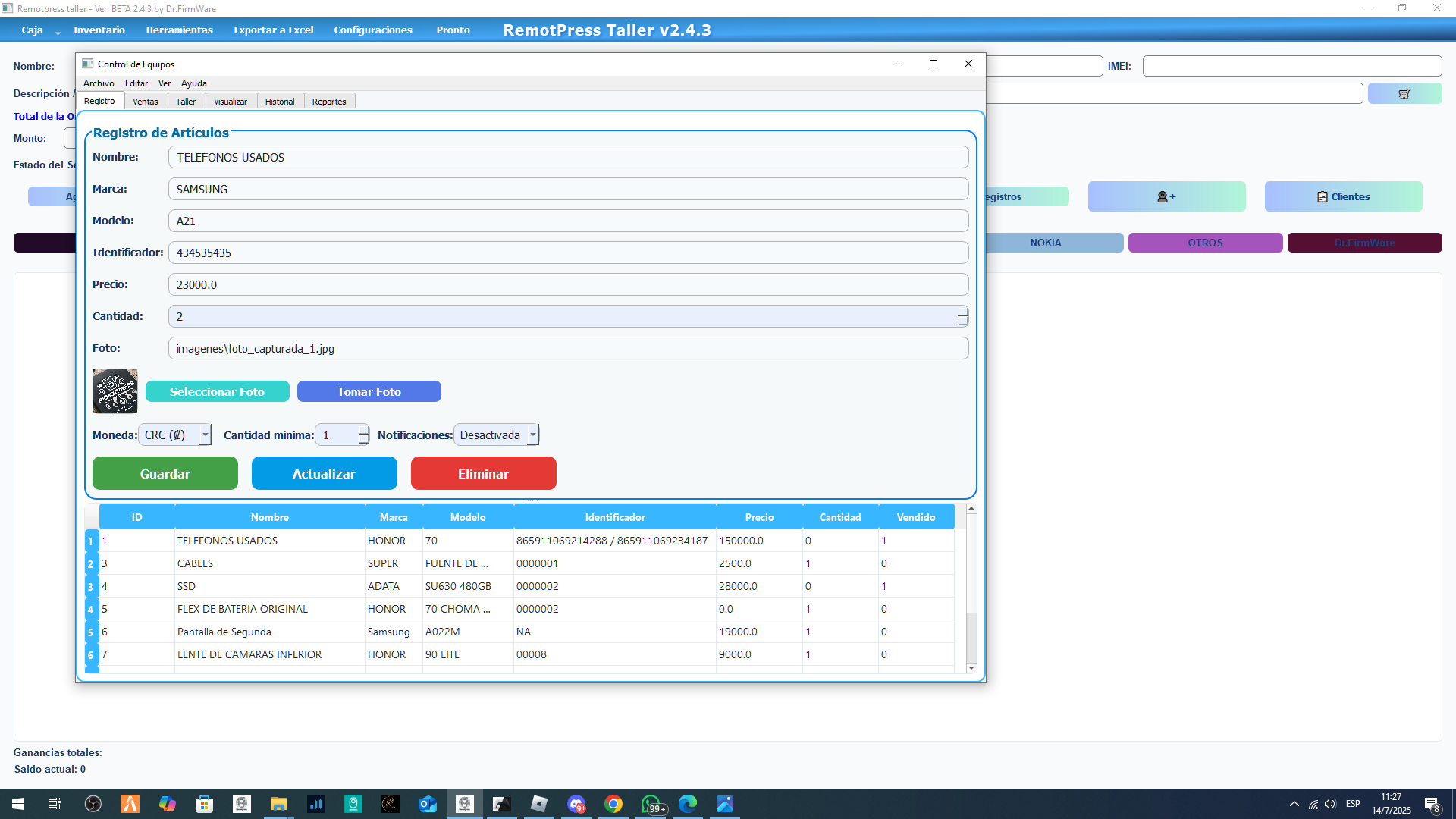Open the Moneda currency dropdown
The width and height of the screenshot is (1456, 819).
coord(204,435)
